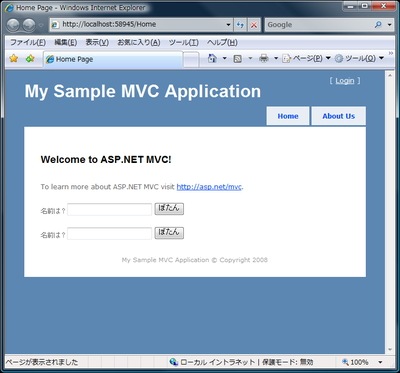Click the About Us navigation tab

coord(338,116)
